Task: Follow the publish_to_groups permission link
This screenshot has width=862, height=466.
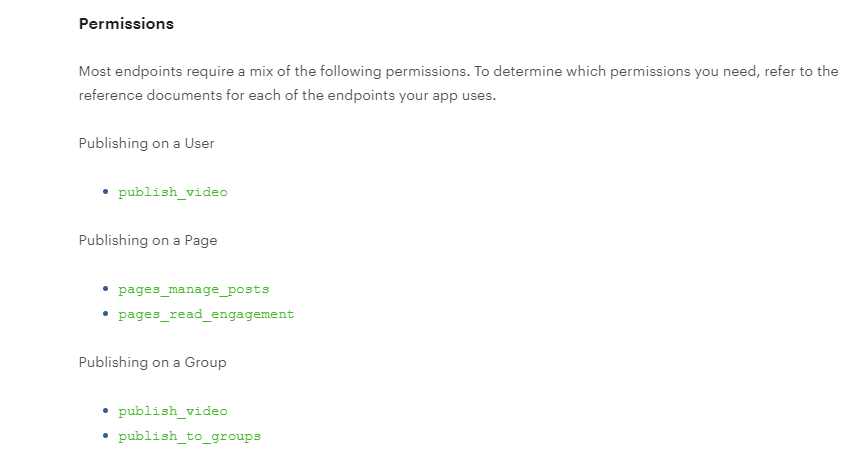Action: point(189,436)
